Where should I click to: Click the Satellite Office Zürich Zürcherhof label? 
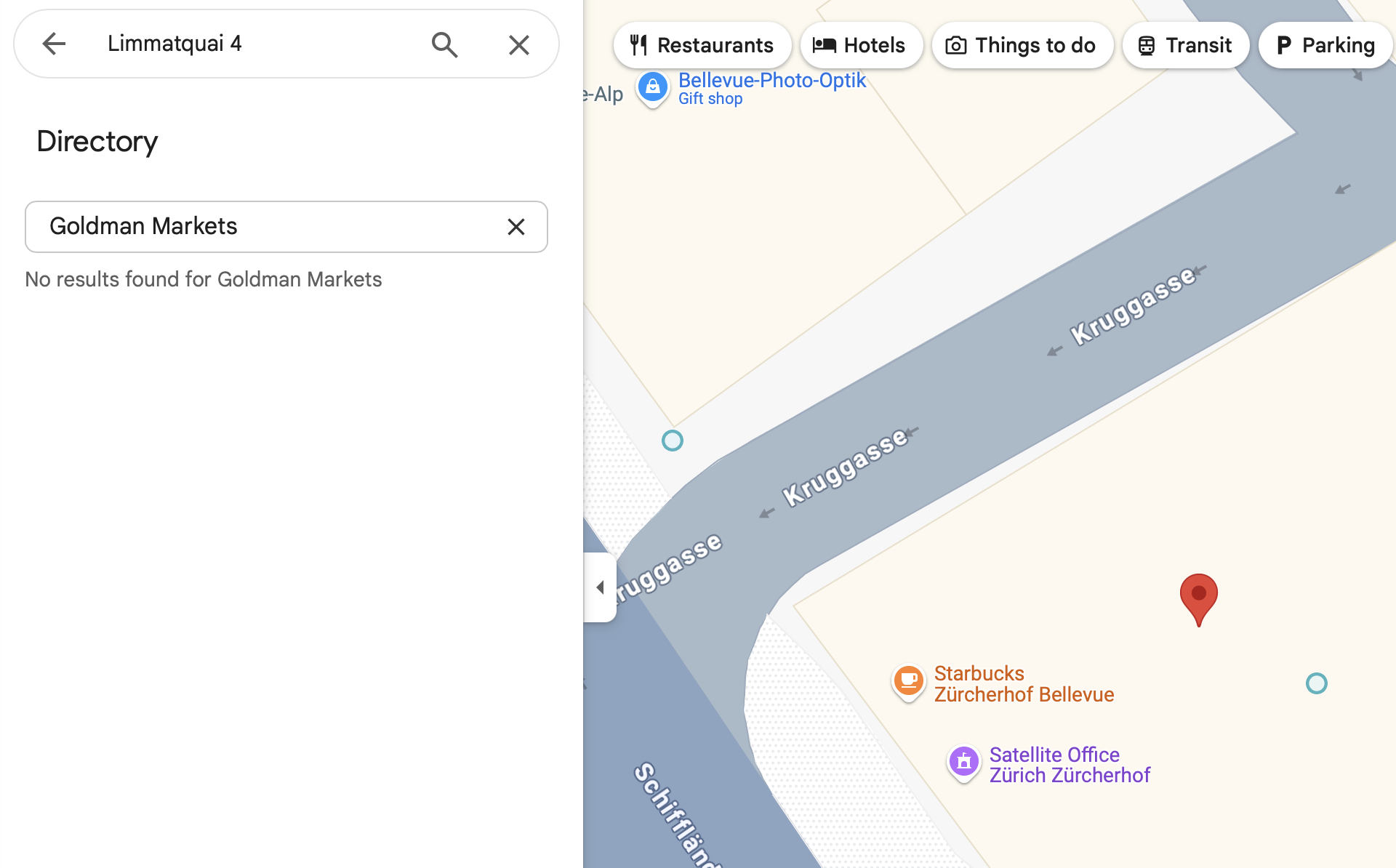pyautogui.click(x=1070, y=765)
